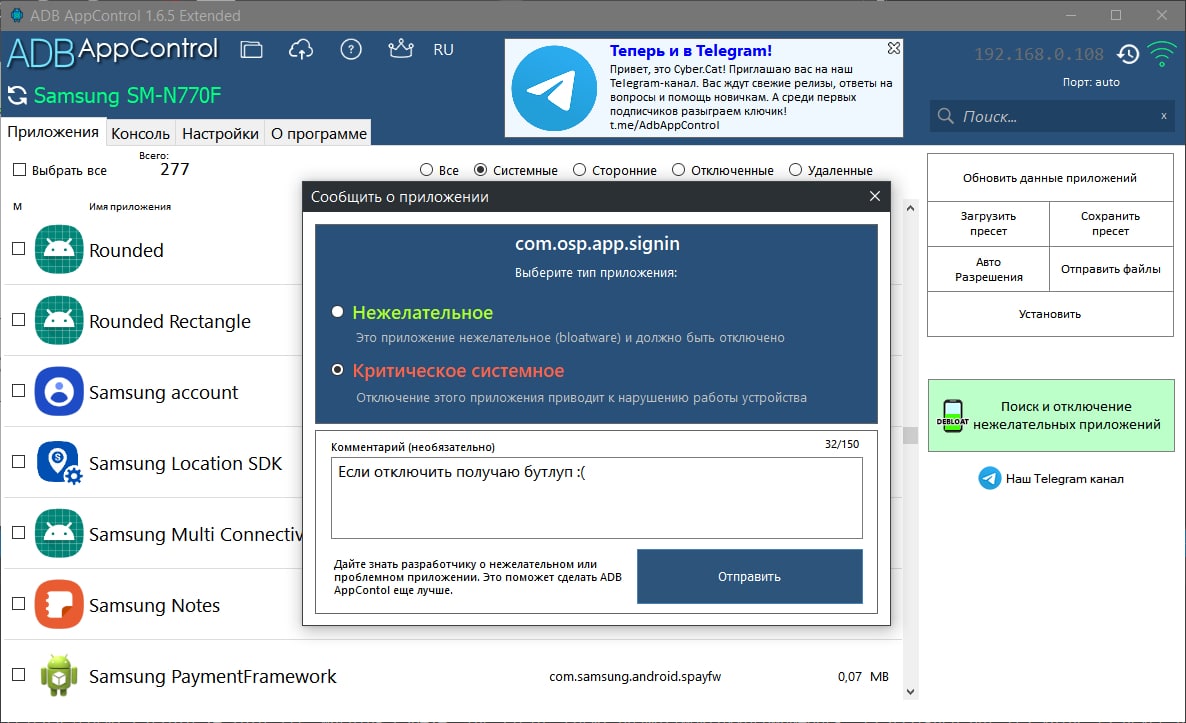1186x723 pixels.
Task: Choose the Критическое системное app type option
Action: pyautogui.click(x=337, y=370)
